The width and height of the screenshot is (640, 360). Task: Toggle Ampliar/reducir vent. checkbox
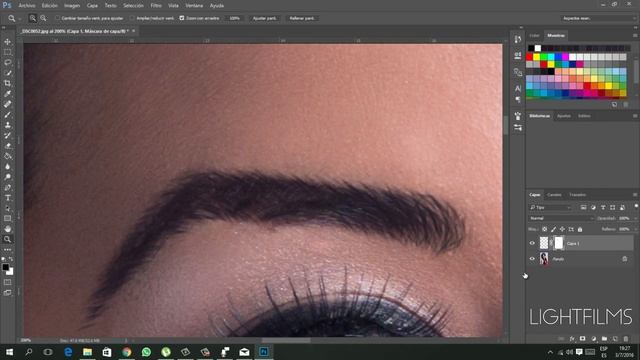click(132, 18)
